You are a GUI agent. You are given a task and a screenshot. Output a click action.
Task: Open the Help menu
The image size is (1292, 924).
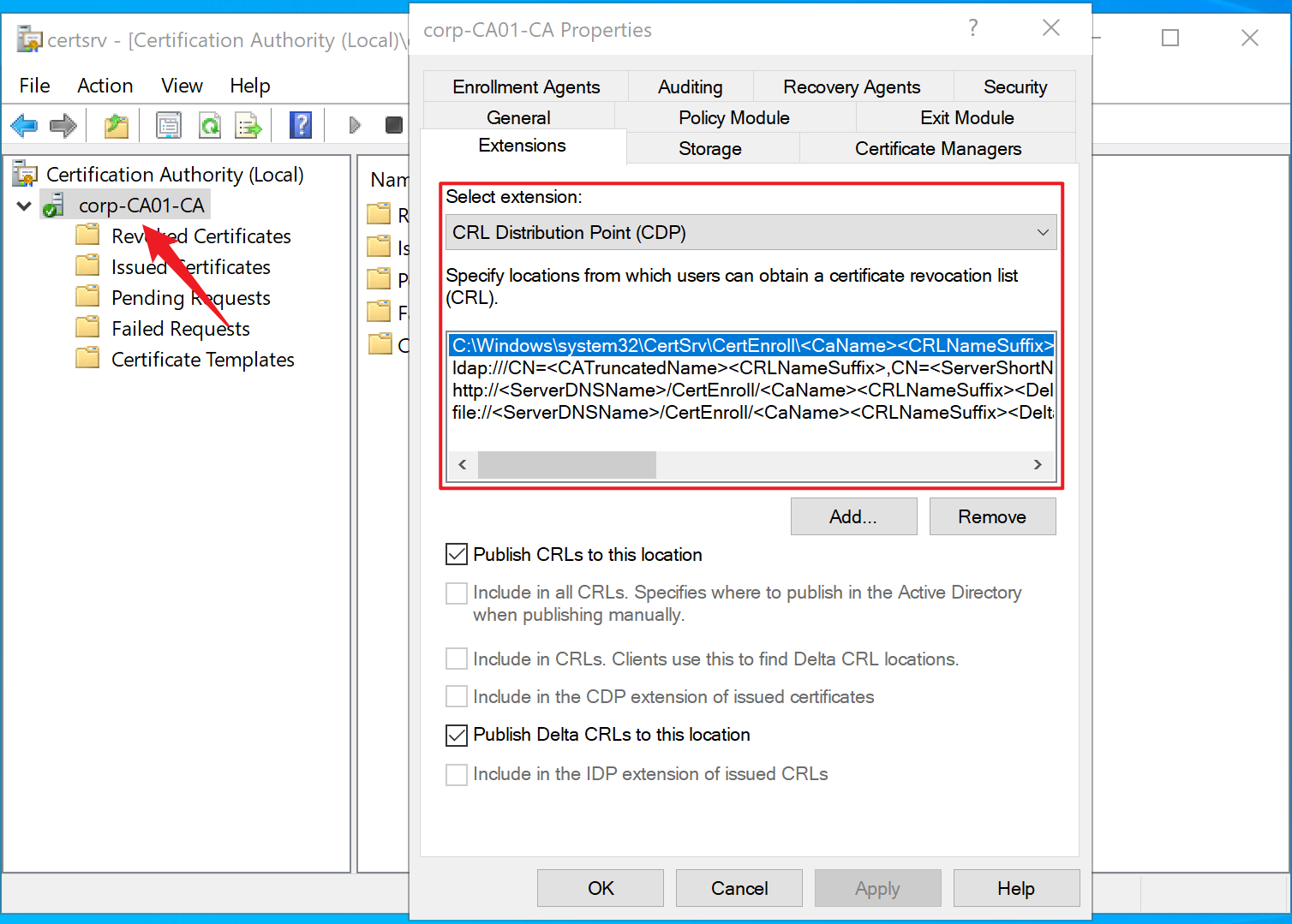[250, 86]
